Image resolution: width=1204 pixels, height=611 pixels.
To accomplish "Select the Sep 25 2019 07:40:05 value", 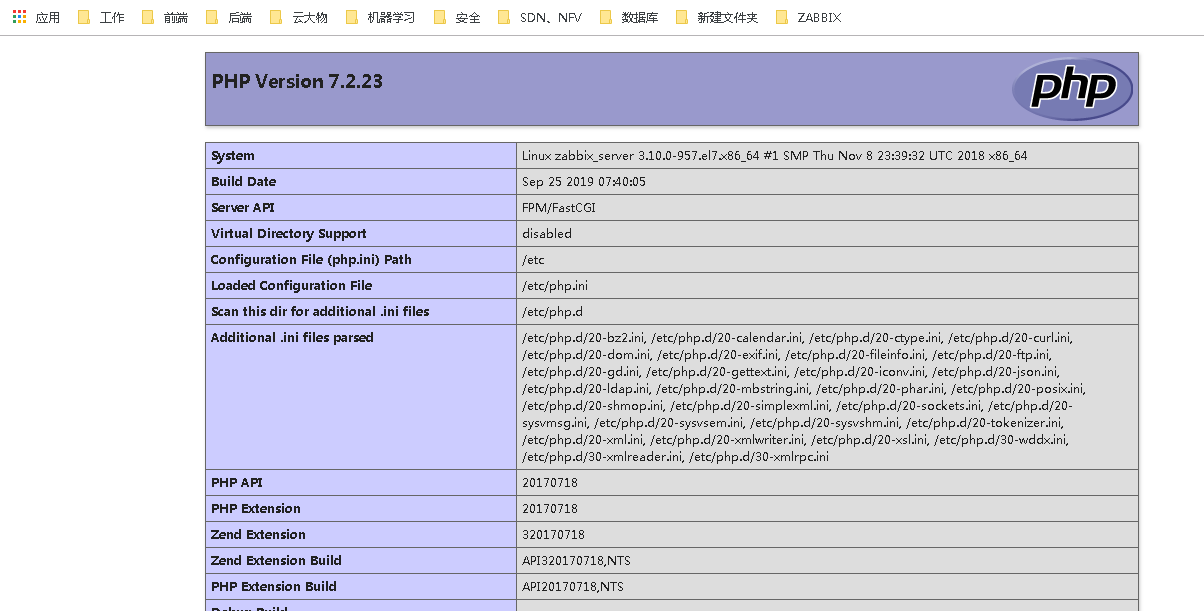I will point(584,182).
